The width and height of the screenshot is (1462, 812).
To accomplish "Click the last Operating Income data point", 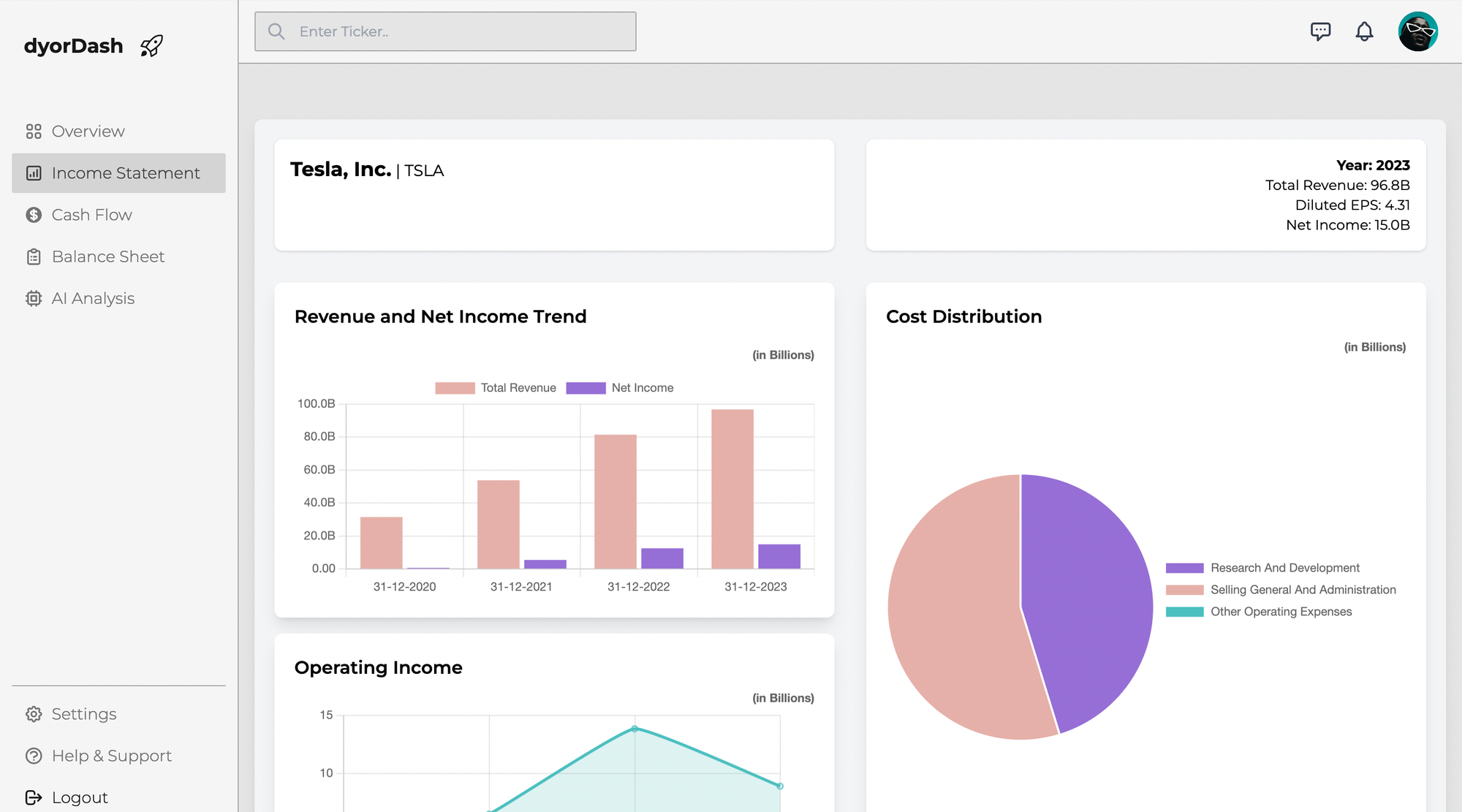I will click(x=780, y=786).
